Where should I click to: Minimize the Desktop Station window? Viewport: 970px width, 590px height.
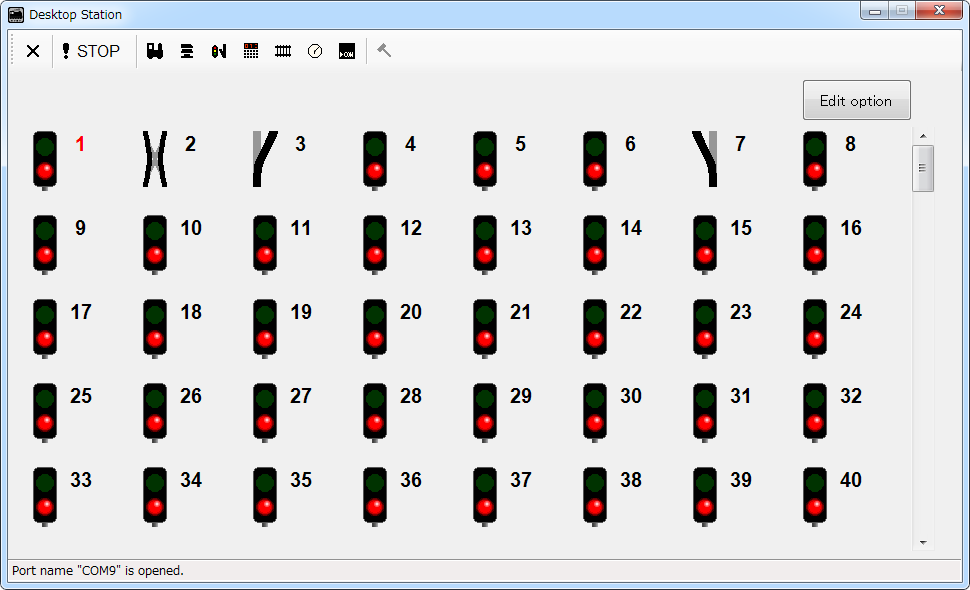(x=875, y=11)
